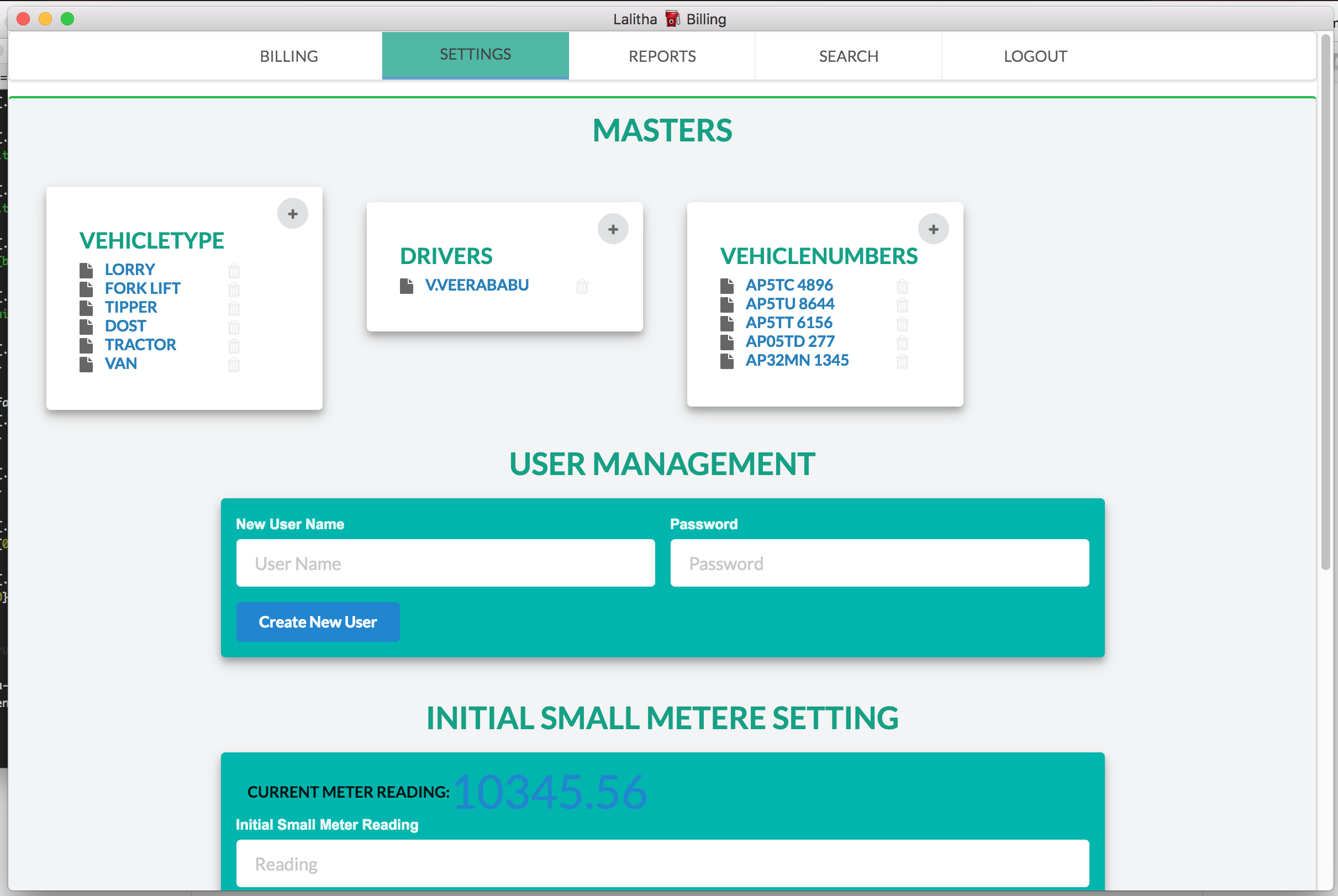Open the FORK LIFT entry
Image resolution: width=1338 pixels, height=896 pixels.
(x=143, y=288)
